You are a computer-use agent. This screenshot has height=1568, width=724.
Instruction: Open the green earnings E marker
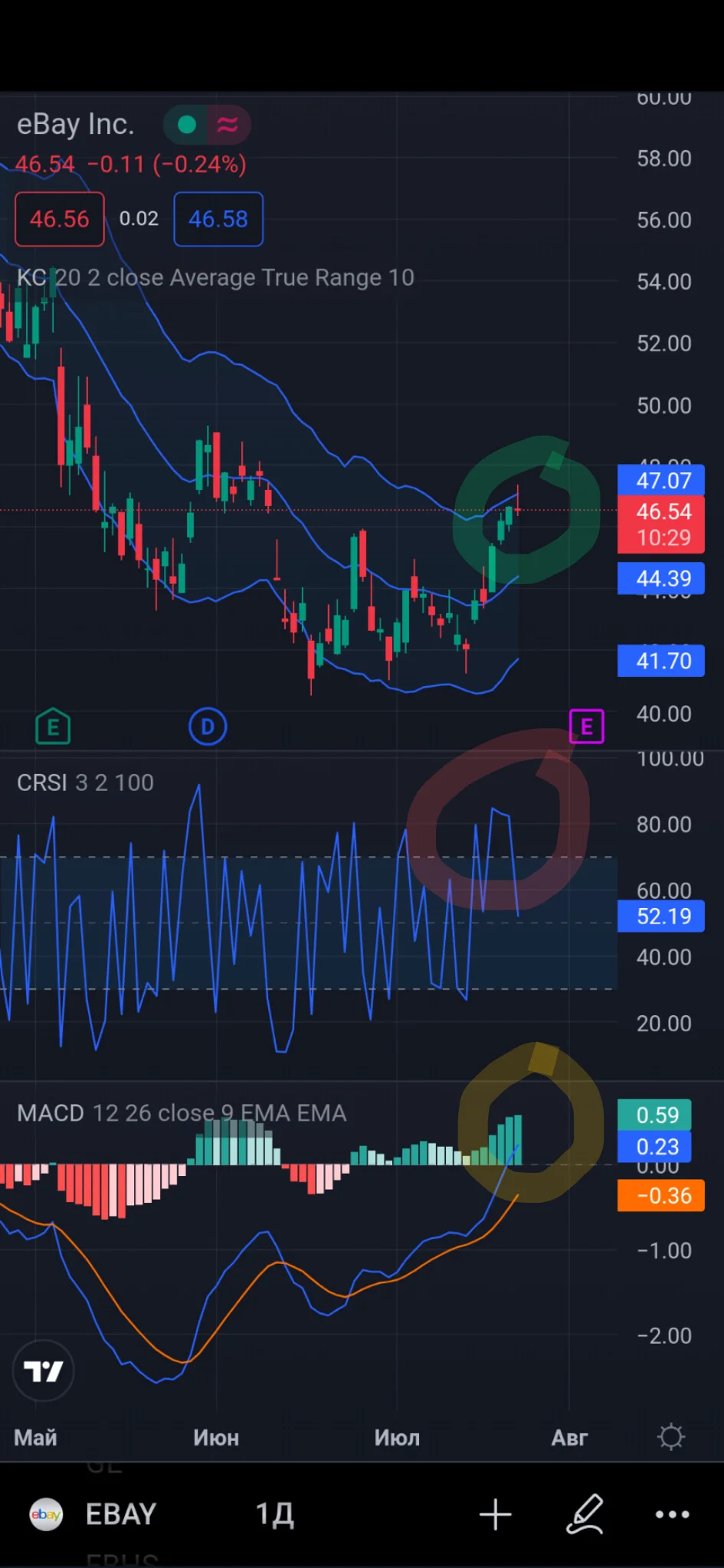pyautogui.click(x=53, y=727)
